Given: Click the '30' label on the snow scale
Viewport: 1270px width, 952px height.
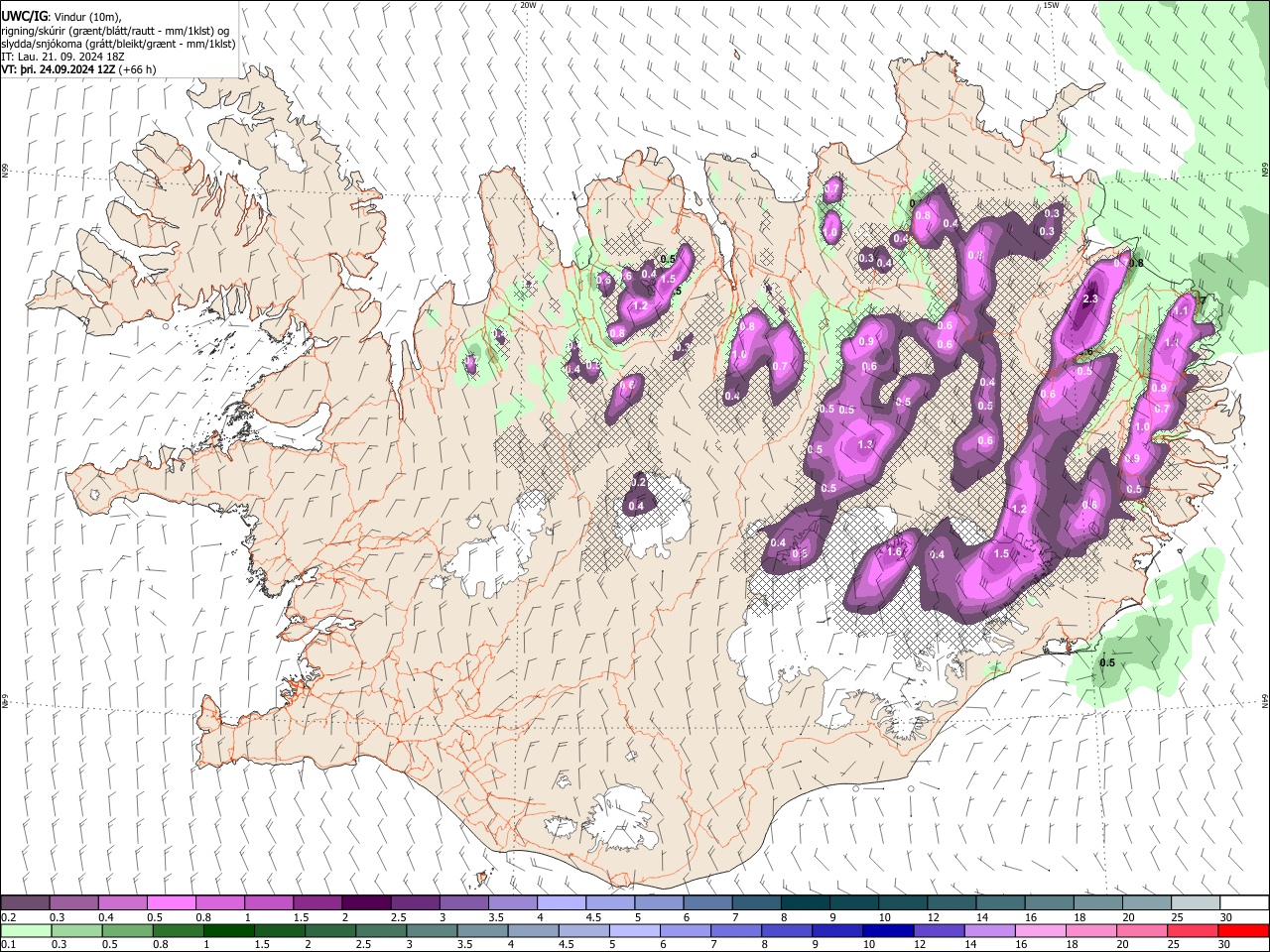Looking at the screenshot, I should tap(1226, 917).
